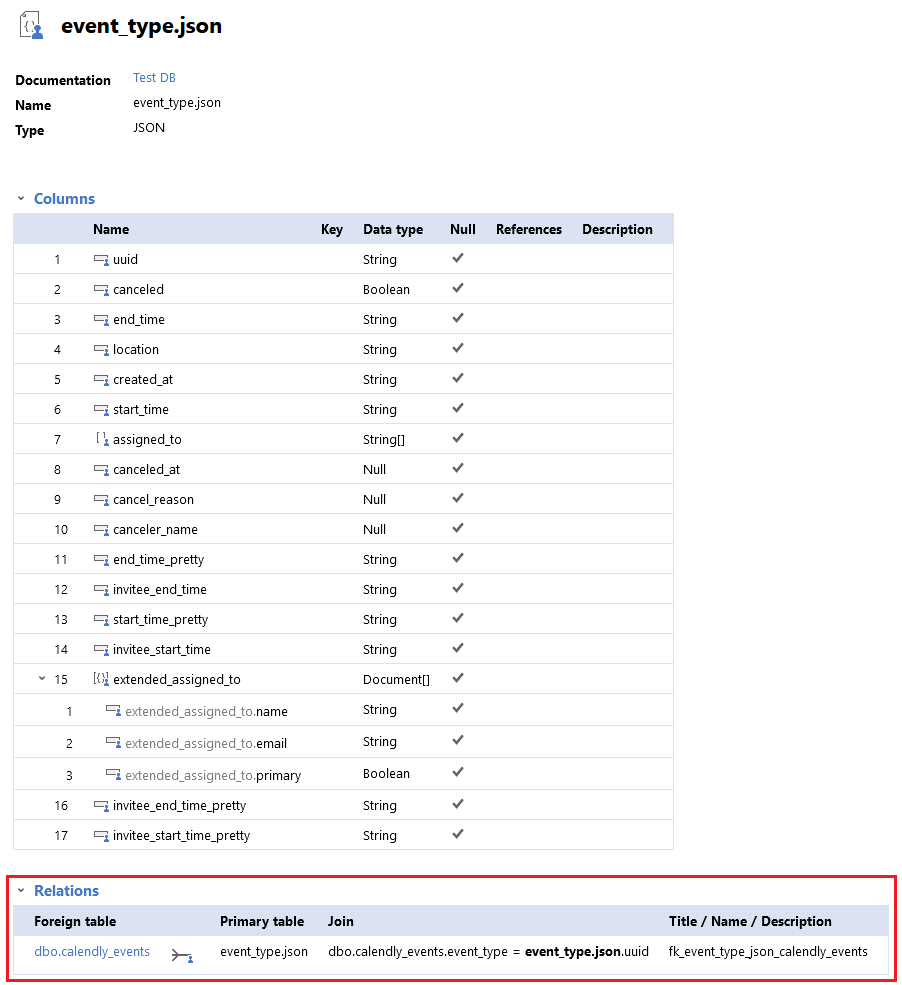Click the event_type.json document icon in the header

click(33, 27)
